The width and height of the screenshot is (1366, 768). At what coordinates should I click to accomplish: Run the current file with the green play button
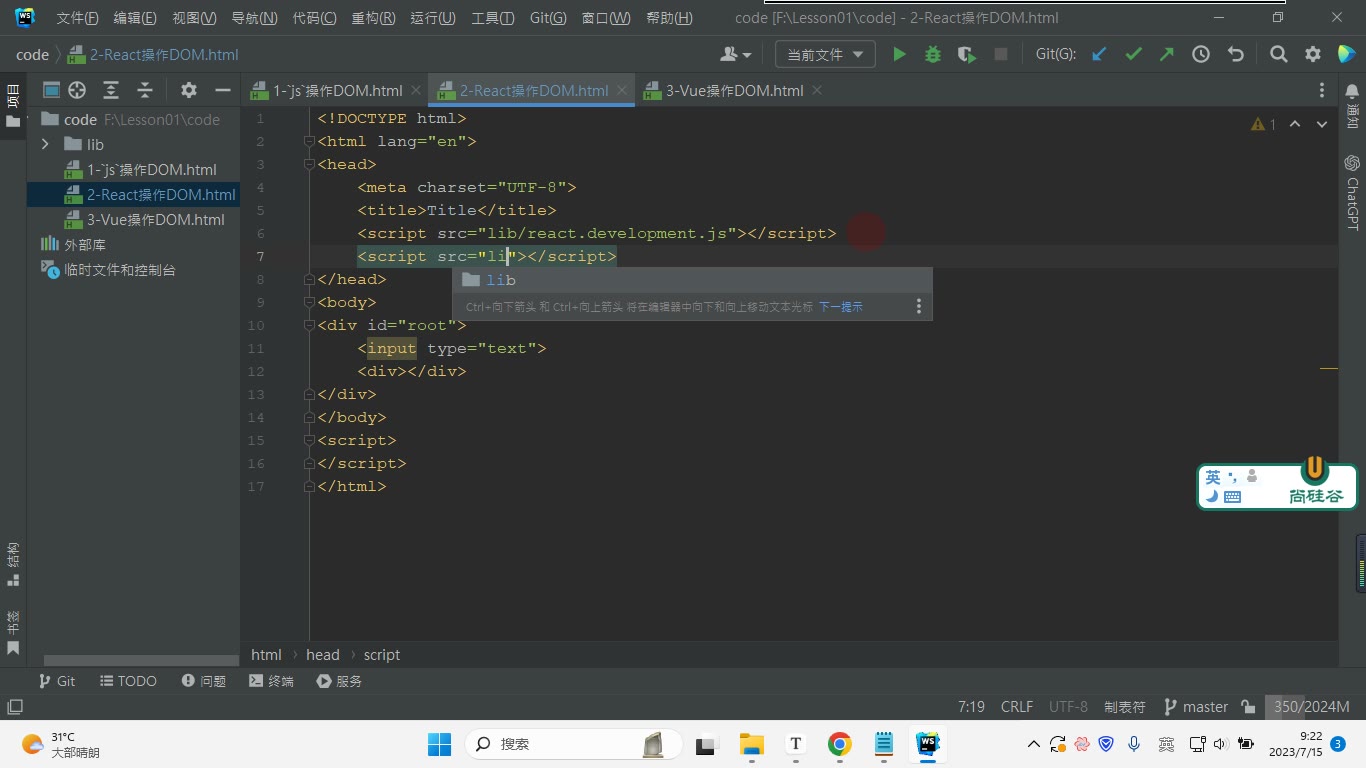coord(899,55)
